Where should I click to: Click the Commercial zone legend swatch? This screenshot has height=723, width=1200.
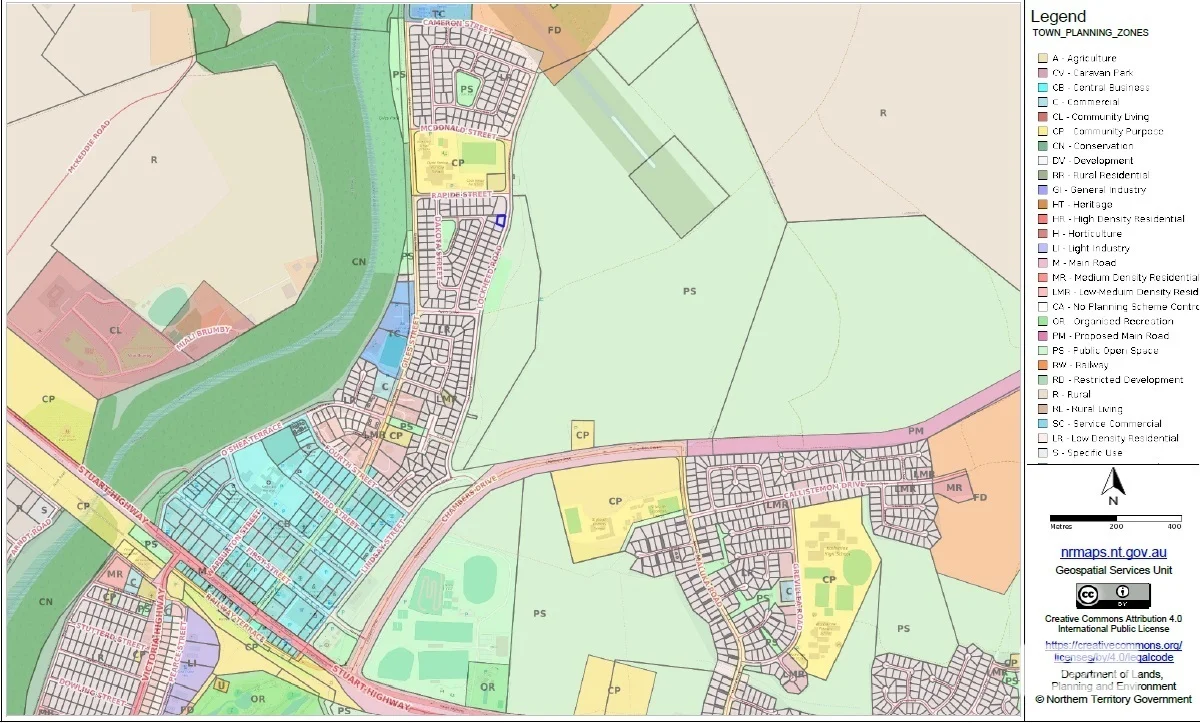coord(1043,102)
